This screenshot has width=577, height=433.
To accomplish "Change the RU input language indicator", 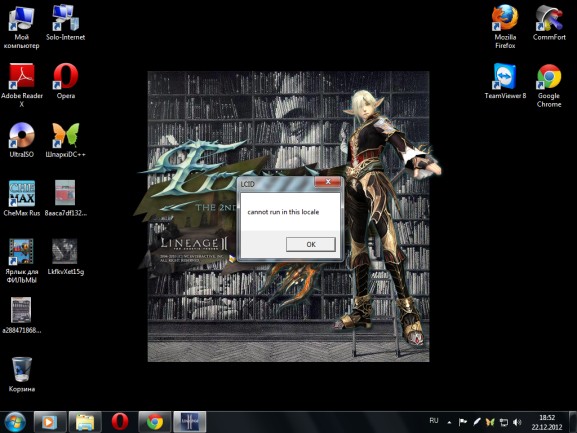I will coord(434,420).
